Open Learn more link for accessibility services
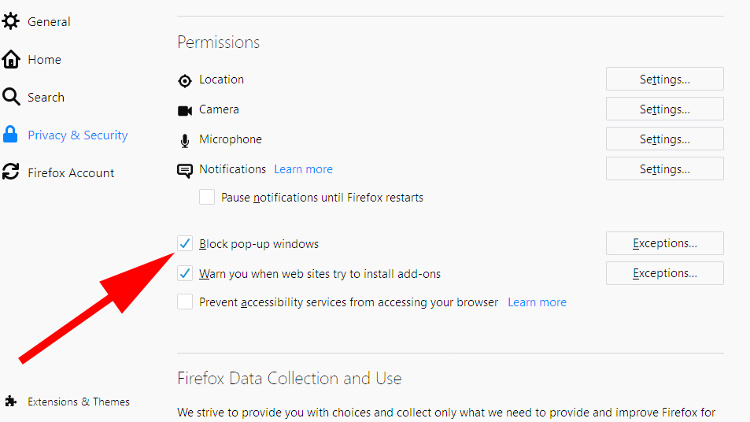The width and height of the screenshot is (750, 422). click(537, 302)
